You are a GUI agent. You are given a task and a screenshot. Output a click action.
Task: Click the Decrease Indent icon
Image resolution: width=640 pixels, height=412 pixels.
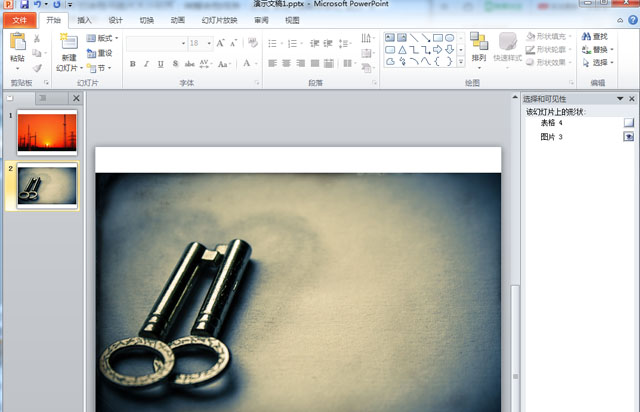pyautogui.click(x=314, y=43)
